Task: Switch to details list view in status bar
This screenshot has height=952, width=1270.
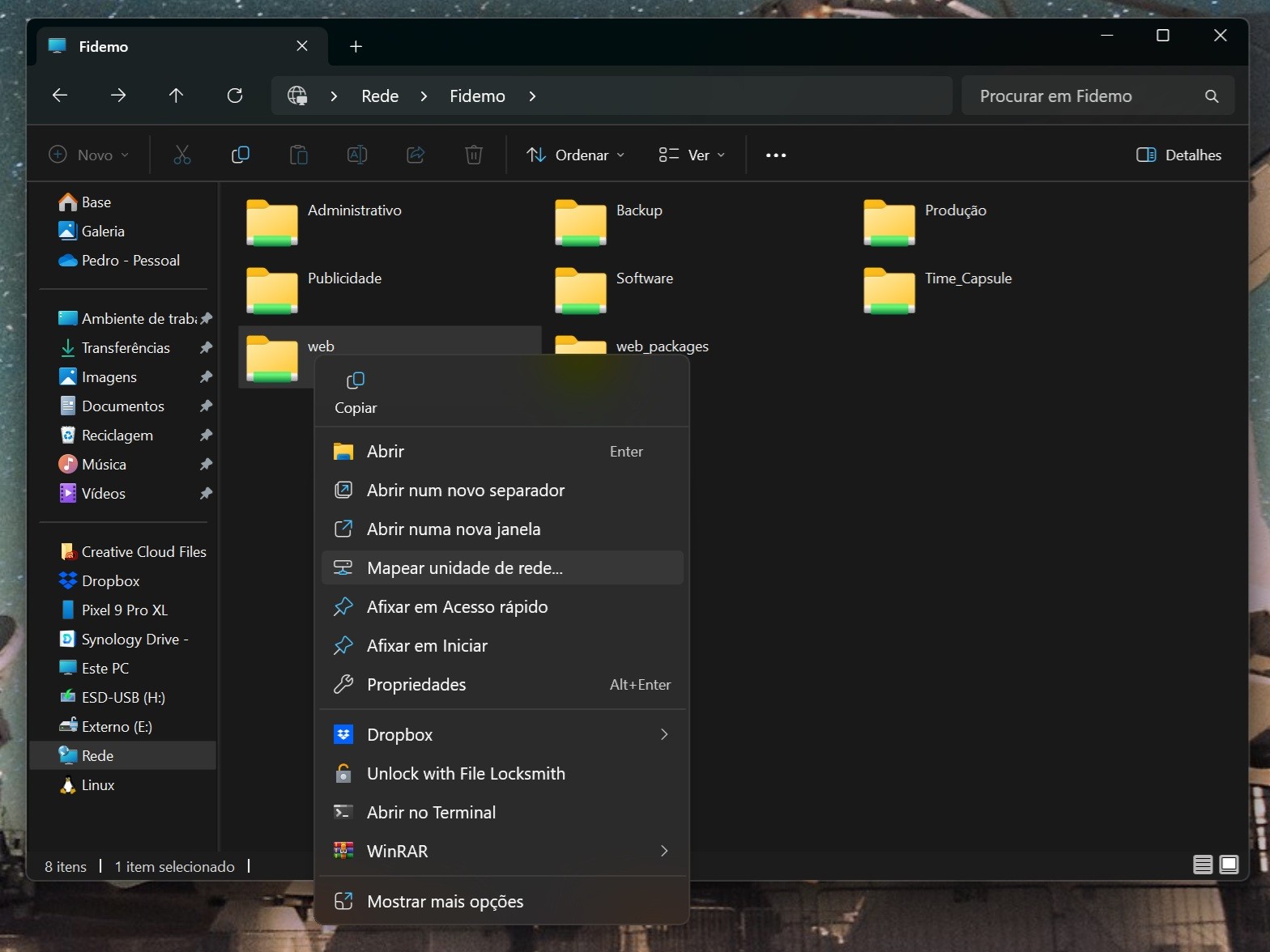Action: pos(1203,865)
